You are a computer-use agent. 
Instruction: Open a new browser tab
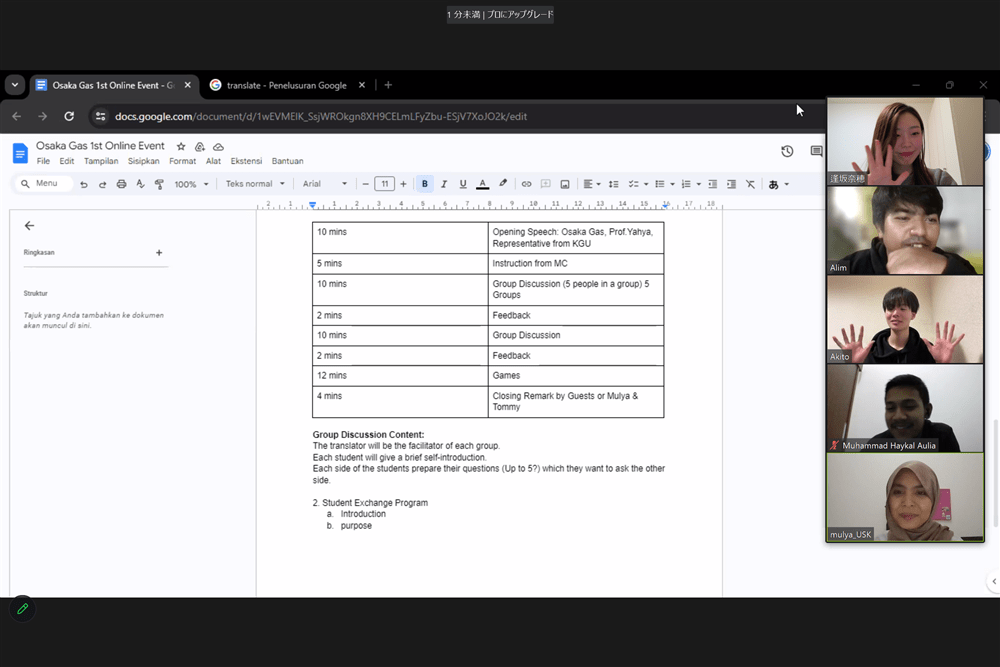388,85
